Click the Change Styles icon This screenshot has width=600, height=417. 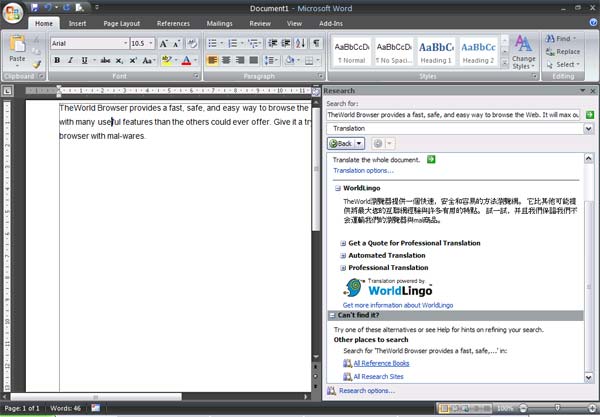coord(523,50)
